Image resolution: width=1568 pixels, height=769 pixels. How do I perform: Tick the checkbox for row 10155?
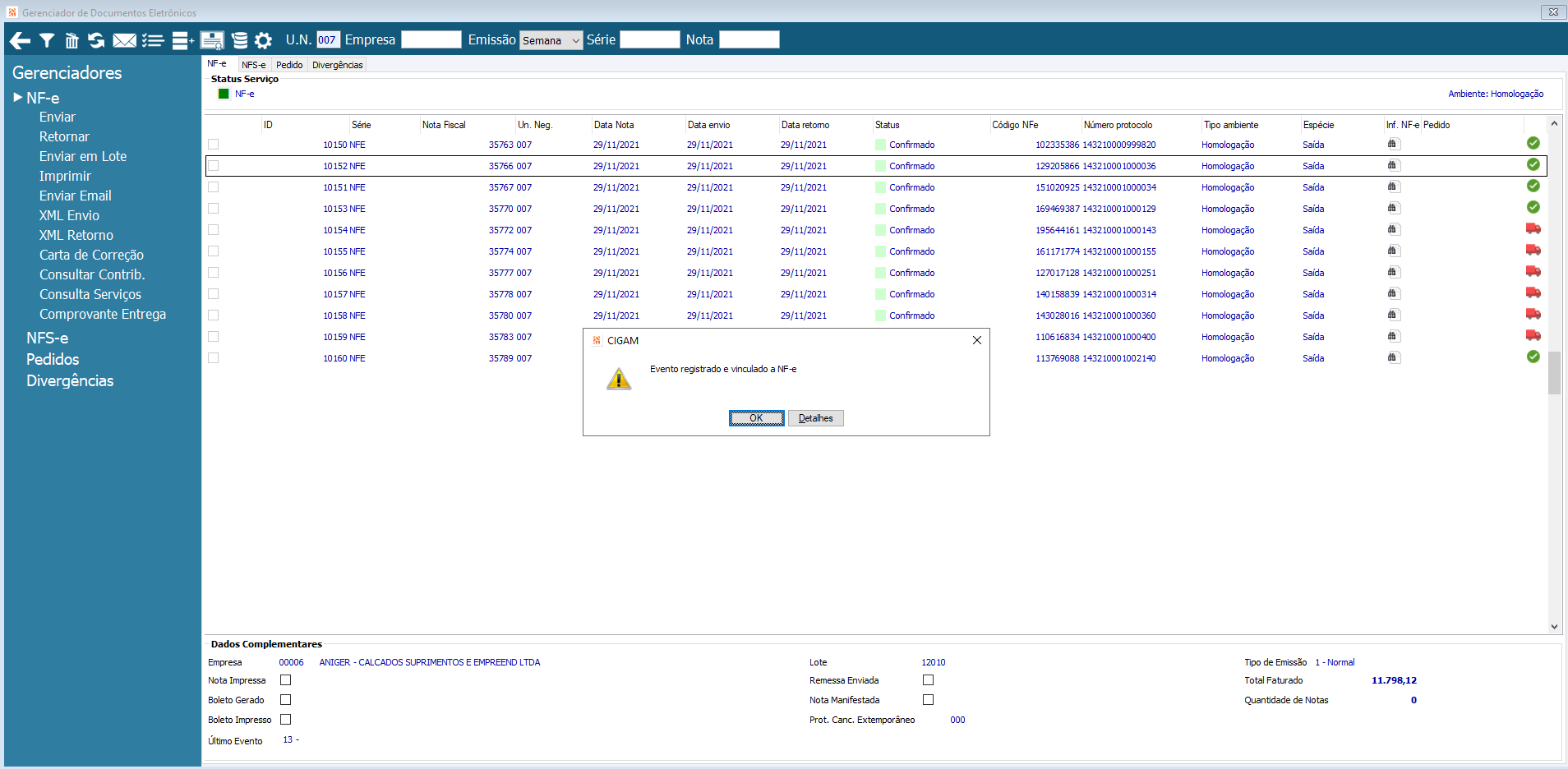214,251
